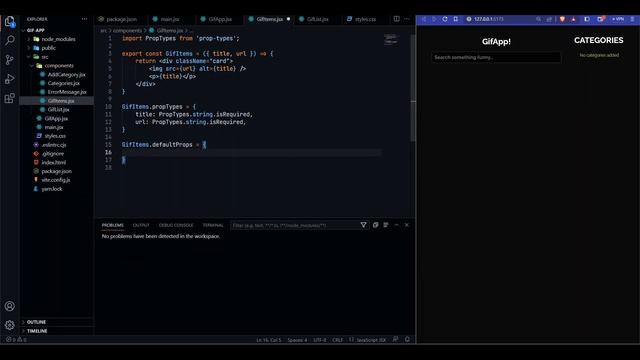
Task: Toggle the browser sidebar panel icon
Action: 587,19
